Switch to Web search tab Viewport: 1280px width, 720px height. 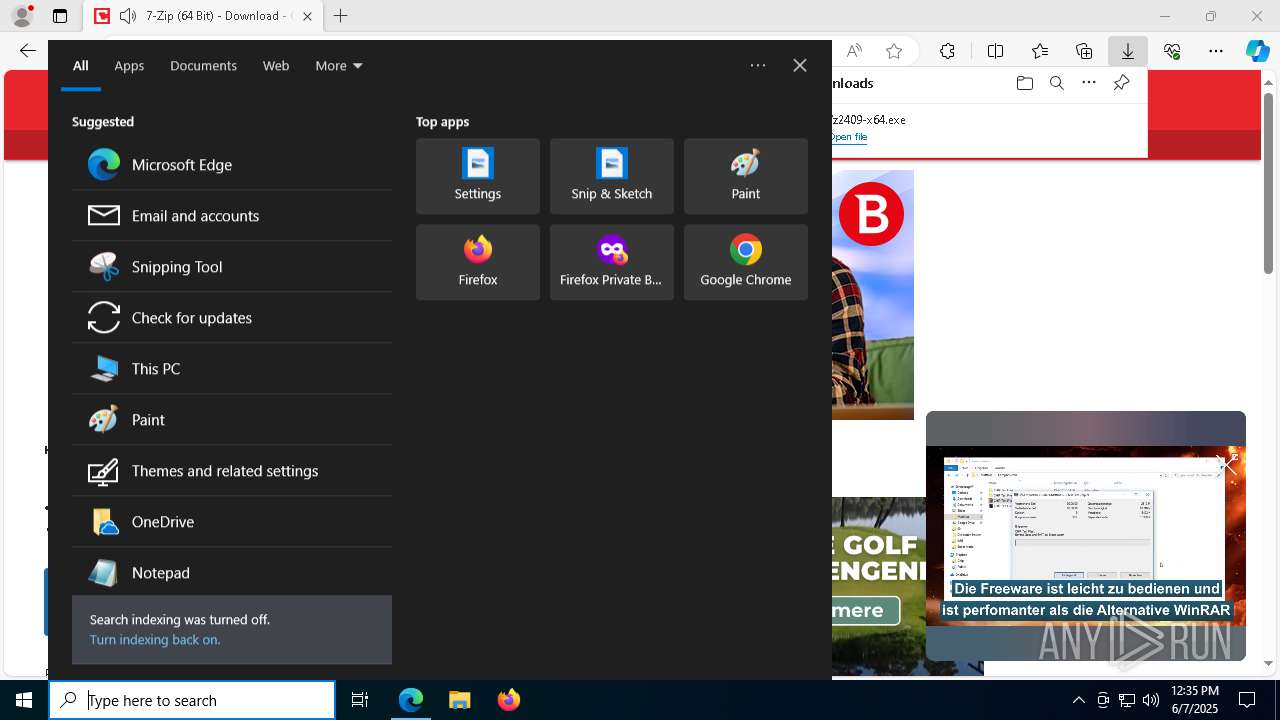[276, 66]
